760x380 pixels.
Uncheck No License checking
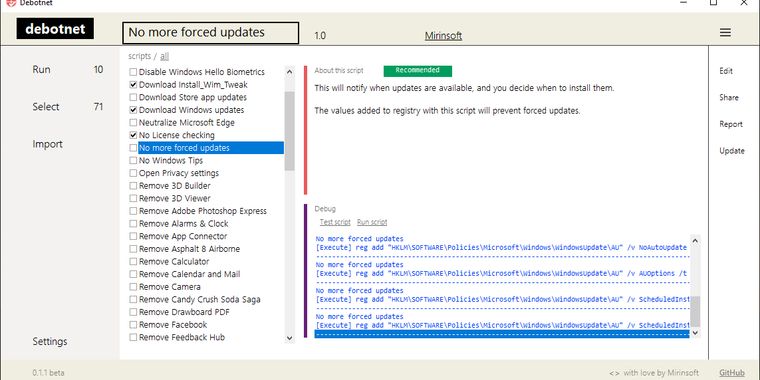(x=133, y=135)
